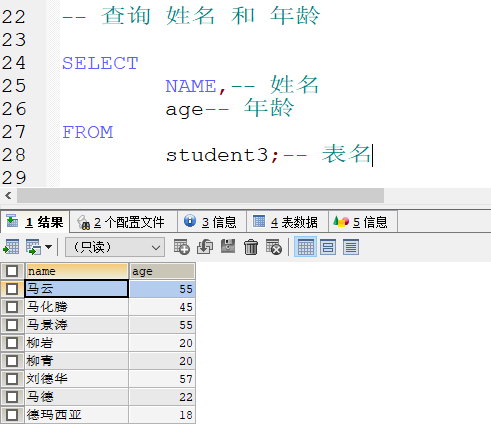Select the 刘德华 name cell
Screen dimensions: 491x435
point(76,379)
